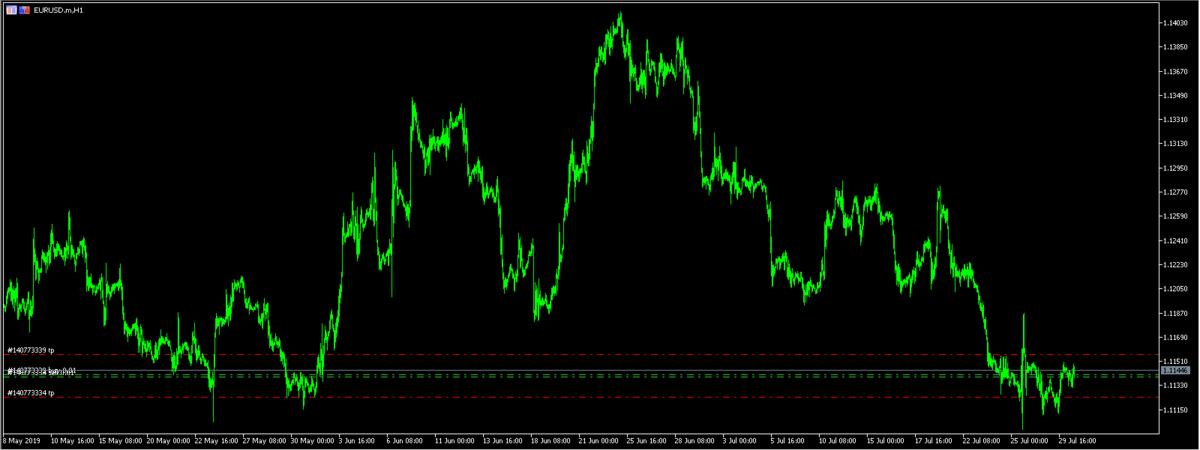Click the 1.12410 price axis value
This screenshot has height=450, width=1200.
1176,240
